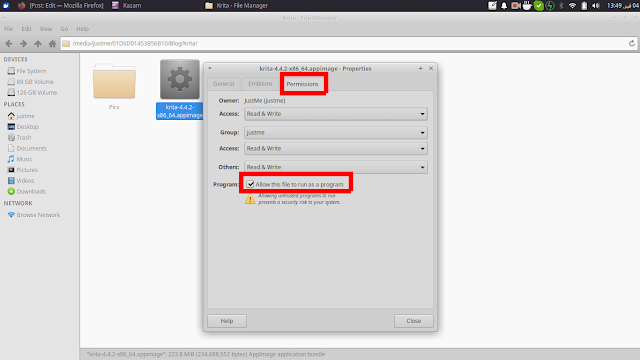Open the notes tray icon
Image resolution: width=640 pixels, height=360 pixels.
[x=493, y=5]
